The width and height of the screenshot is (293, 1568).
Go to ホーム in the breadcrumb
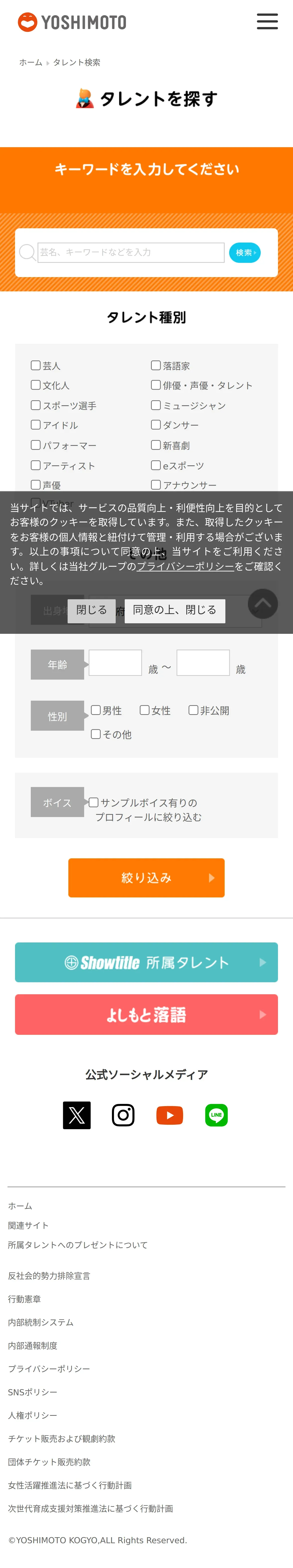point(31,63)
